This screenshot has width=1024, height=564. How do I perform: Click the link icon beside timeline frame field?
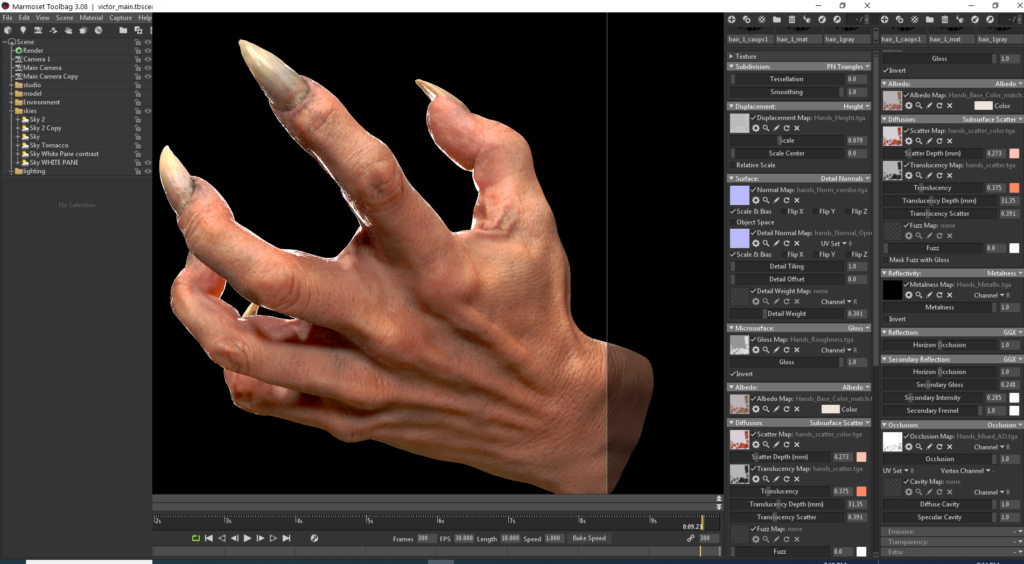point(690,539)
